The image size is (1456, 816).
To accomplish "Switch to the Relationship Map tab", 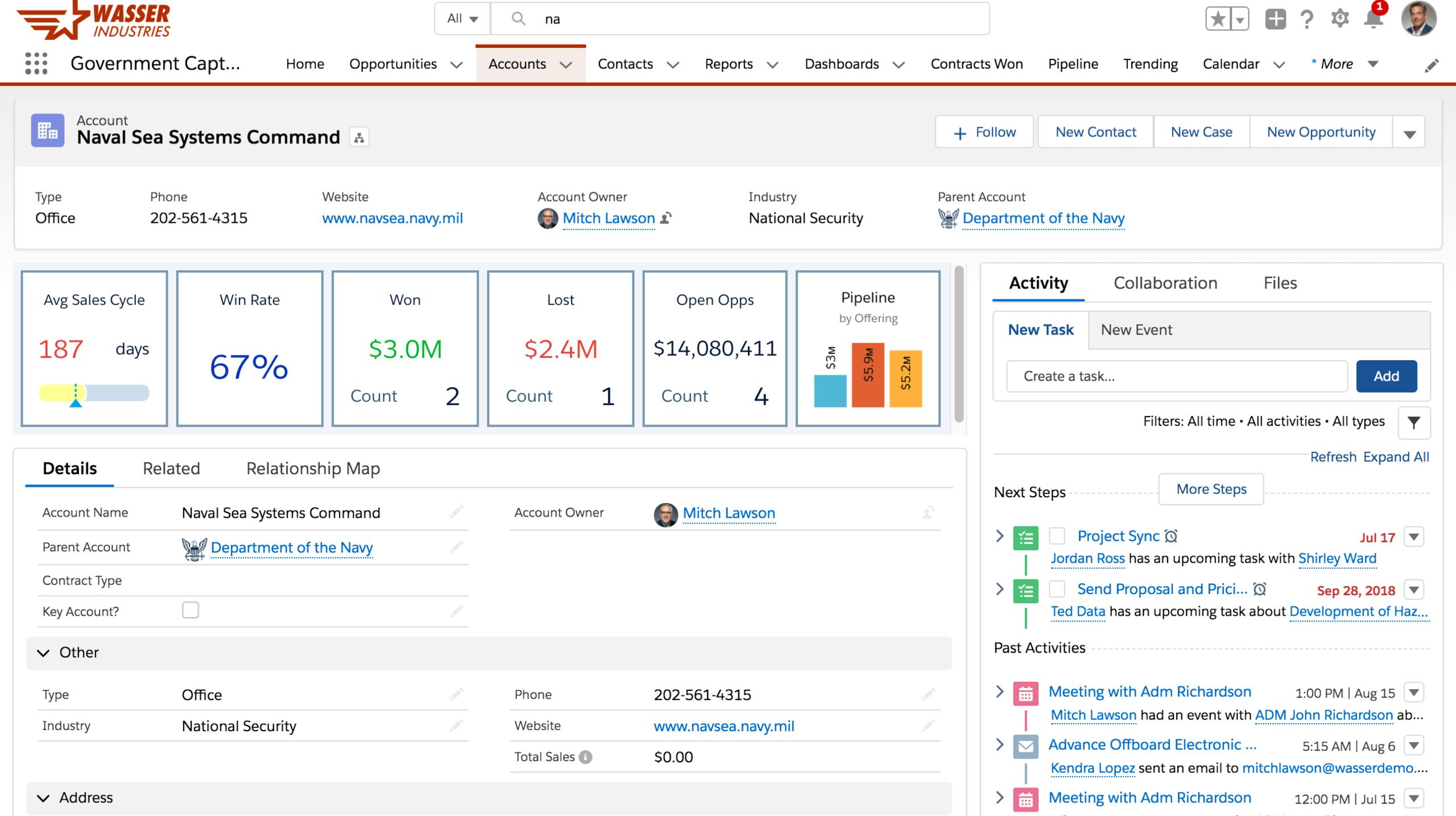I will [x=313, y=468].
